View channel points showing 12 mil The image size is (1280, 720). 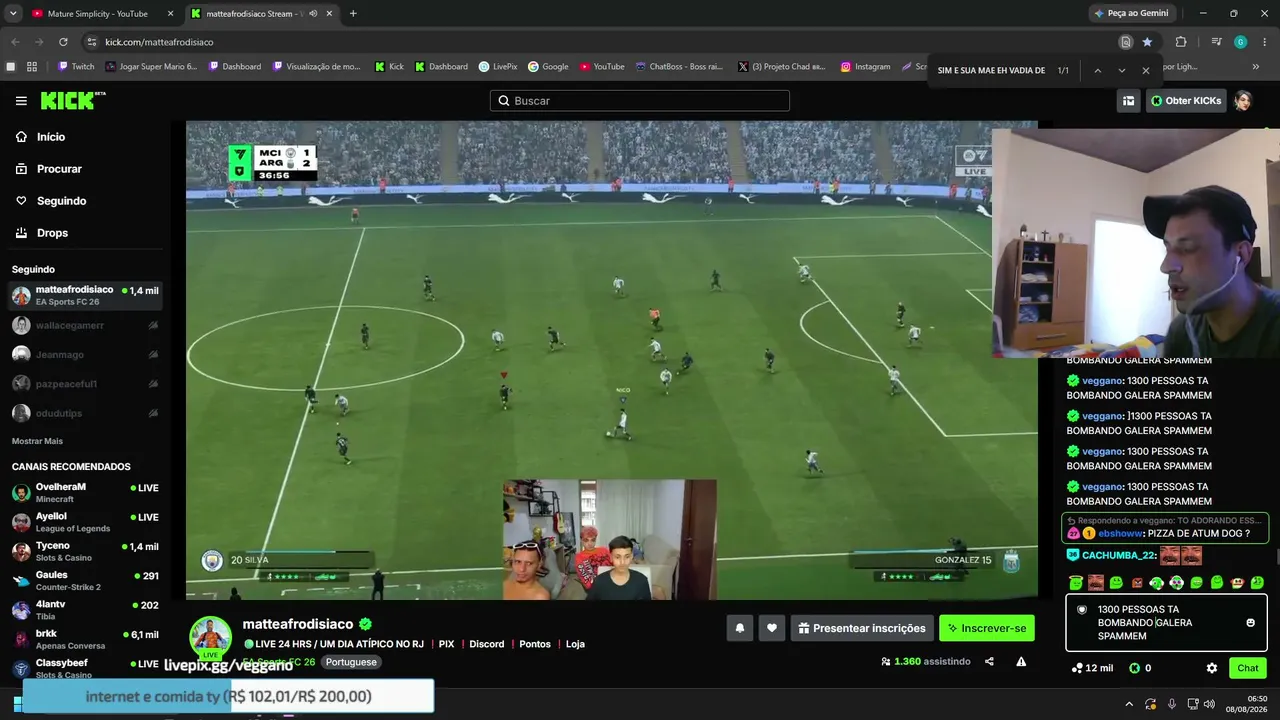point(1091,668)
